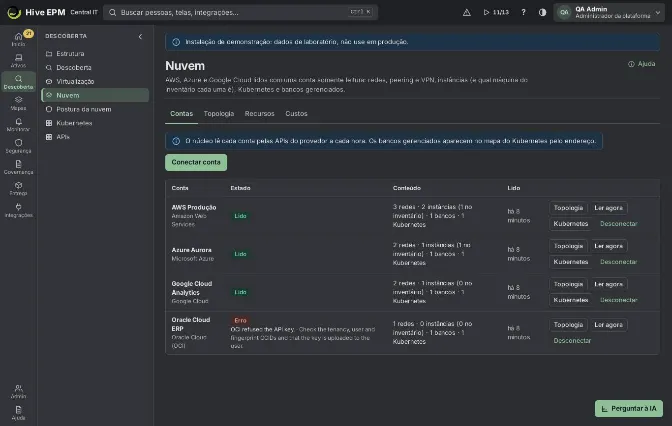Open Topologia for AWS Produção
672x426 pixels.
click(x=568, y=208)
